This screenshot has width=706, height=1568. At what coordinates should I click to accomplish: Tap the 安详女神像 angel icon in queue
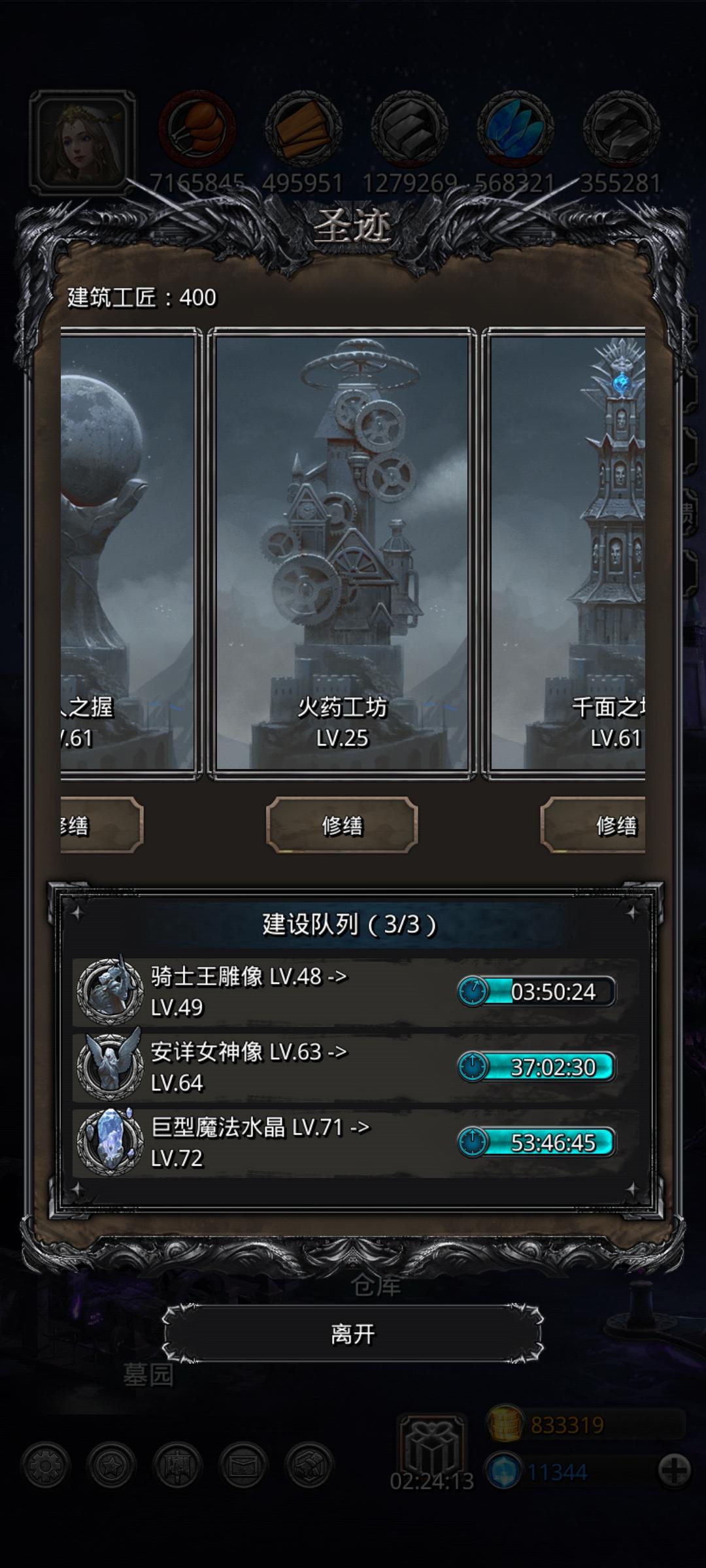(110, 1067)
